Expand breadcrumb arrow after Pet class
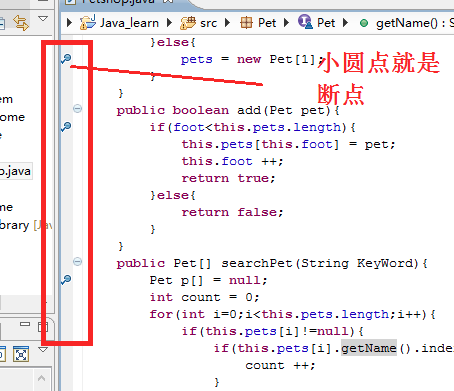Viewport: 454px width, 391px height. point(345,23)
